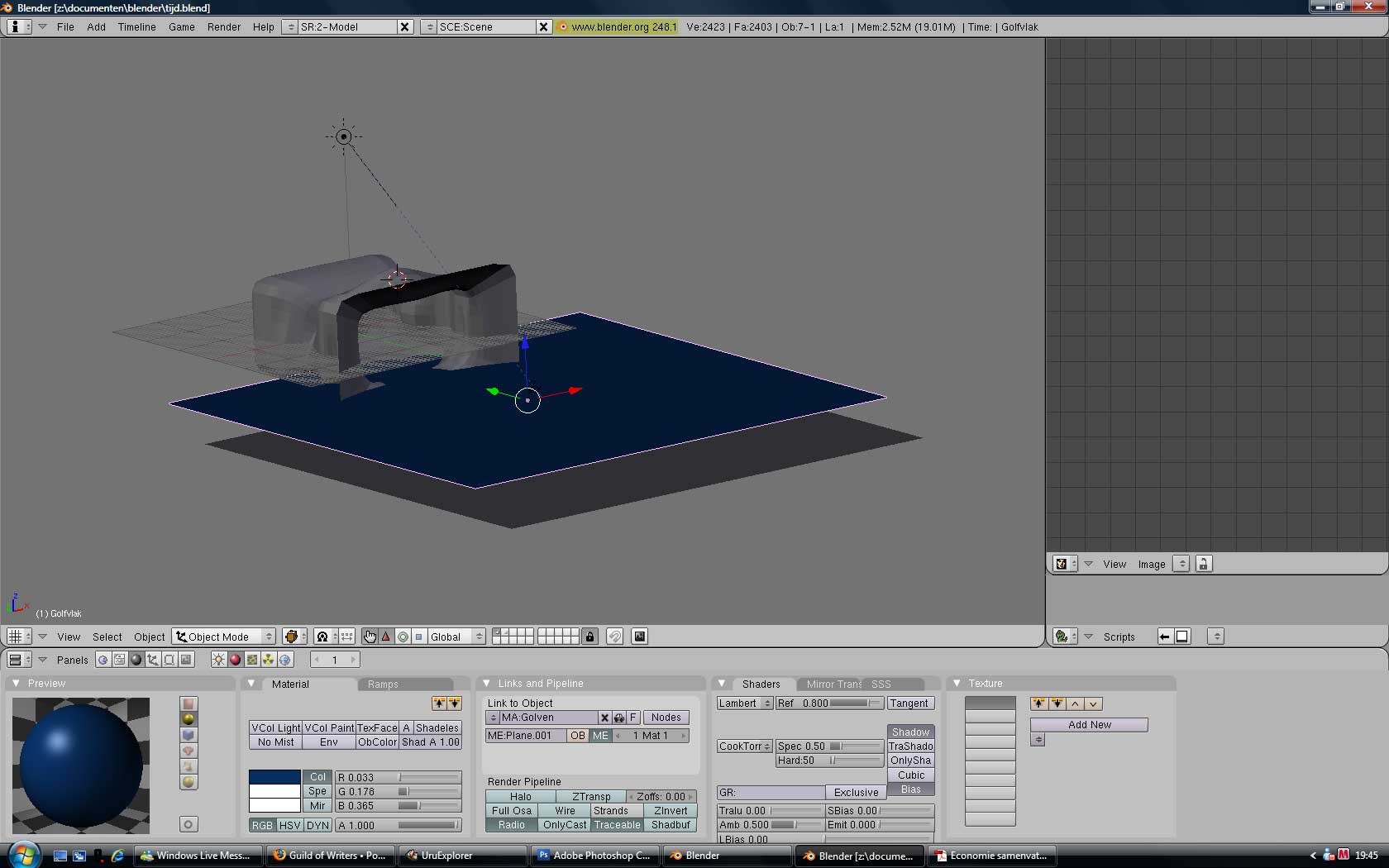This screenshot has height=868, width=1389.
Task: Switch to World buttons globe icon
Action: point(285,660)
